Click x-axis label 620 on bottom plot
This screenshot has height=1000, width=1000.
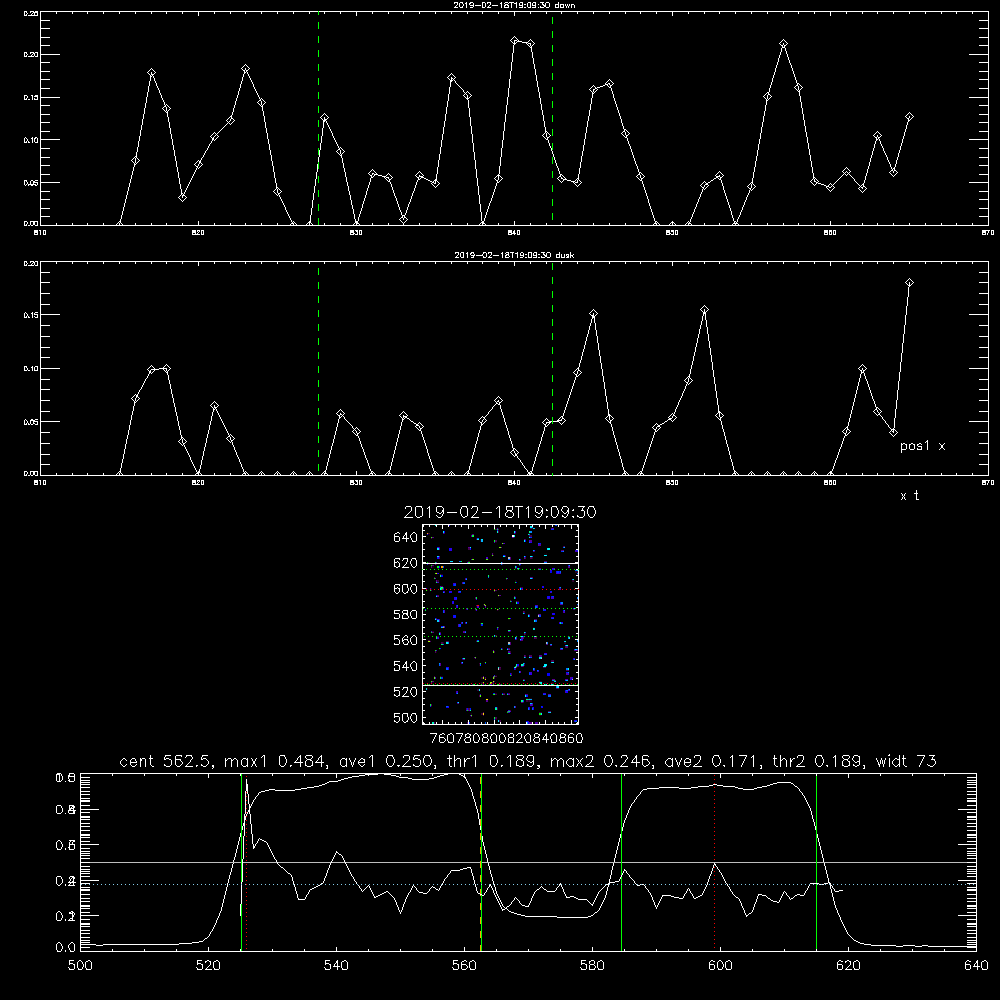849,966
